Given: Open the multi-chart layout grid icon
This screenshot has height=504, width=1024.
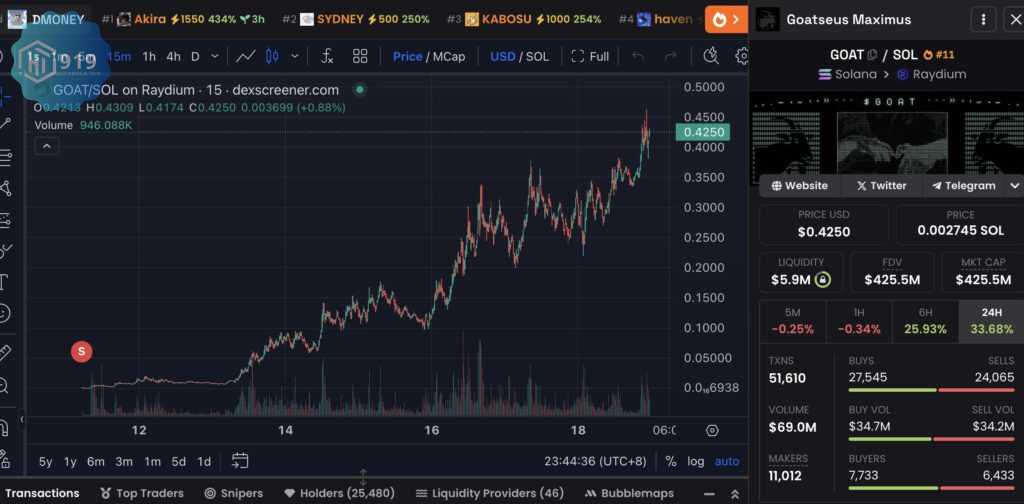Looking at the screenshot, I should (360, 56).
